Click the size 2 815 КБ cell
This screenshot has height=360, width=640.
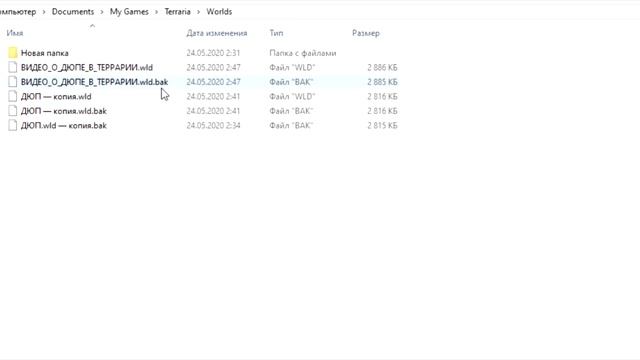pyautogui.click(x=382, y=126)
